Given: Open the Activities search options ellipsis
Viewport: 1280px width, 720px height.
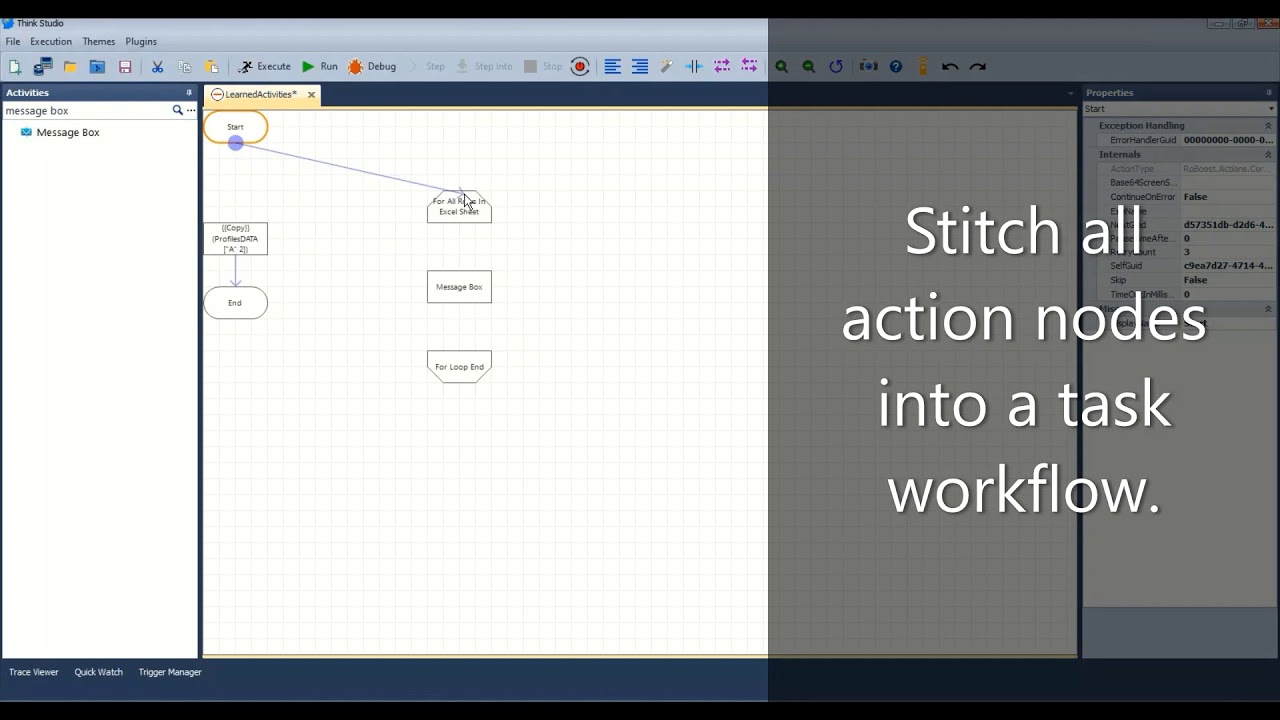Looking at the screenshot, I should coord(191,111).
